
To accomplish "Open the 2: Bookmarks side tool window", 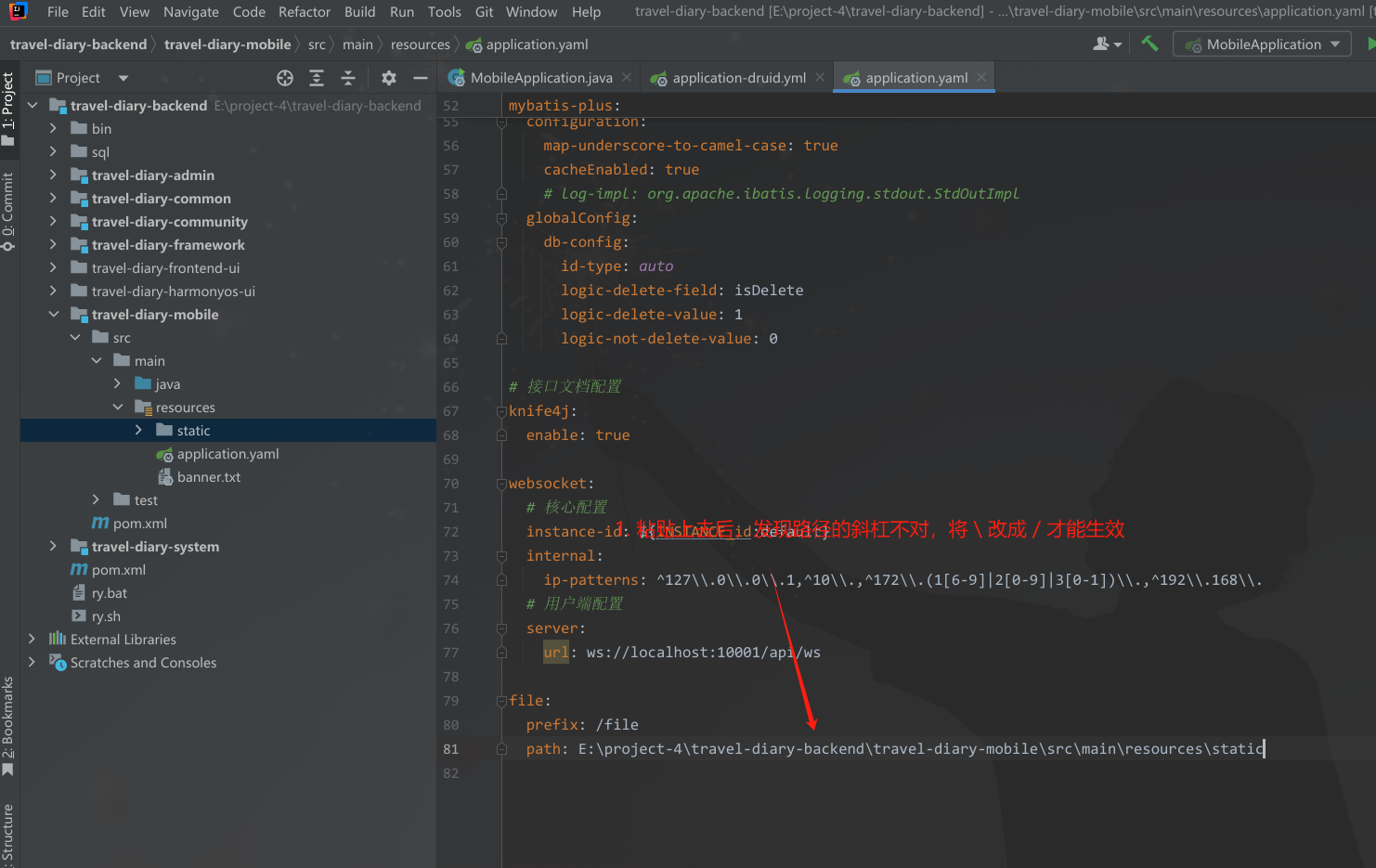I will [8, 726].
